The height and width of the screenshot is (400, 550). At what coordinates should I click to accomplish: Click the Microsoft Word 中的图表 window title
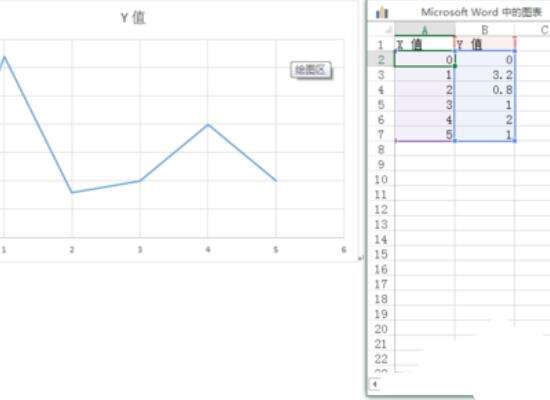[482, 12]
